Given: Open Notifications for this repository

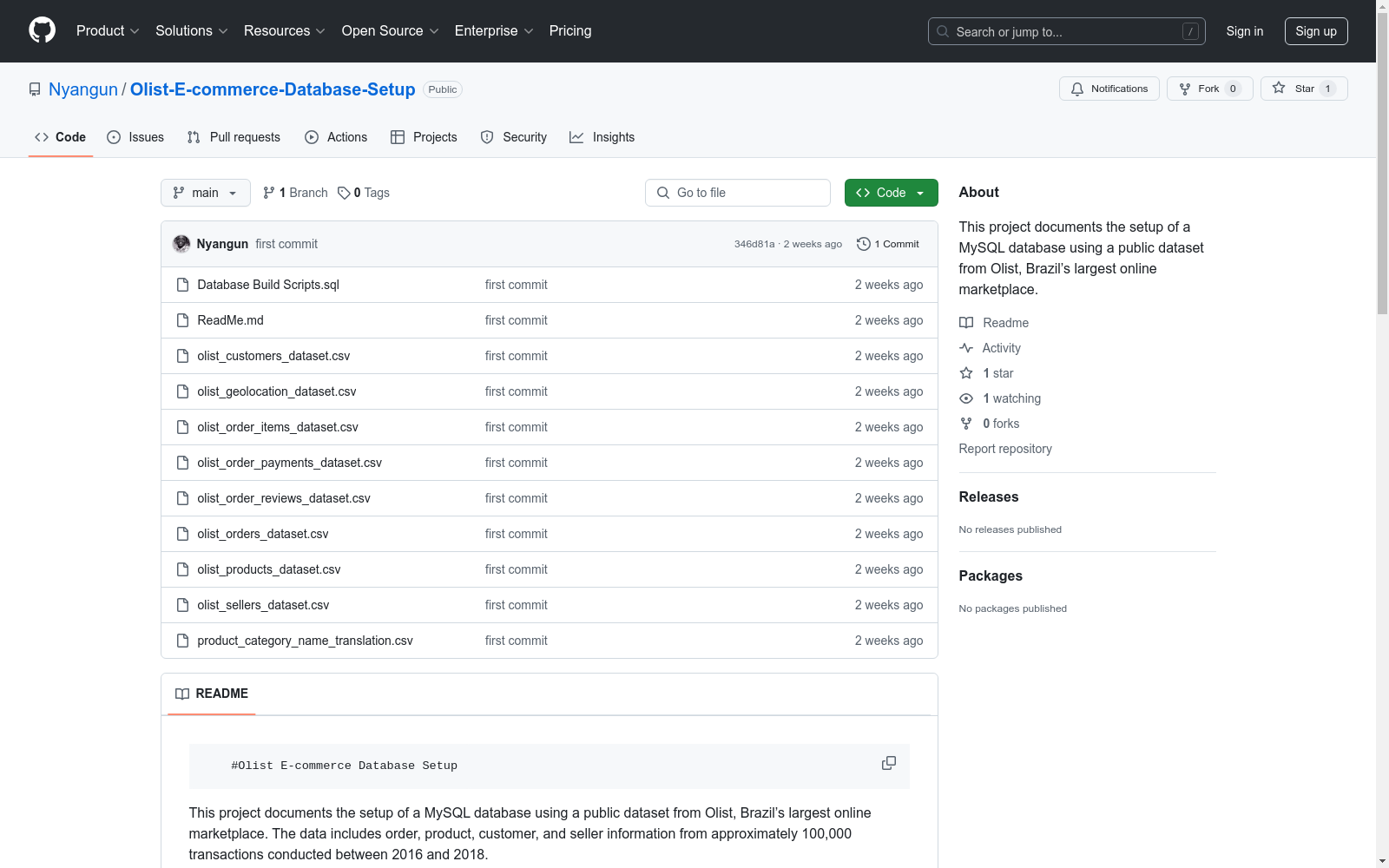Looking at the screenshot, I should (x=1109, y=89).
